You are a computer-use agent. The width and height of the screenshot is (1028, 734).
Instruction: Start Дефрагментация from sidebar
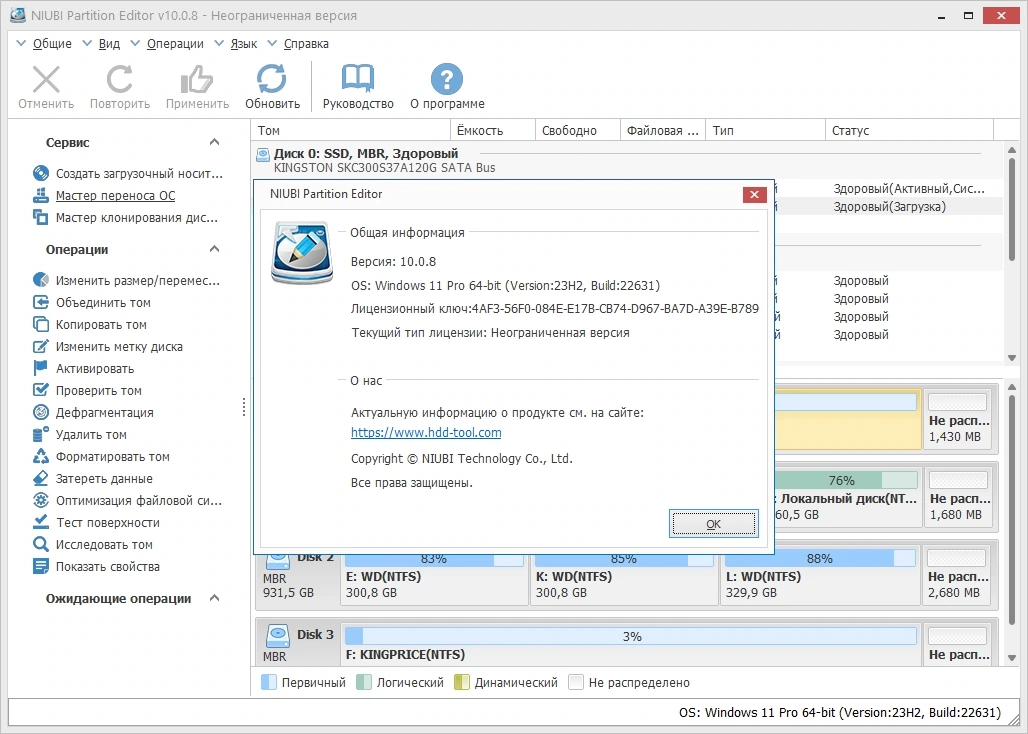pyautogui.click(x=104, y=413)
